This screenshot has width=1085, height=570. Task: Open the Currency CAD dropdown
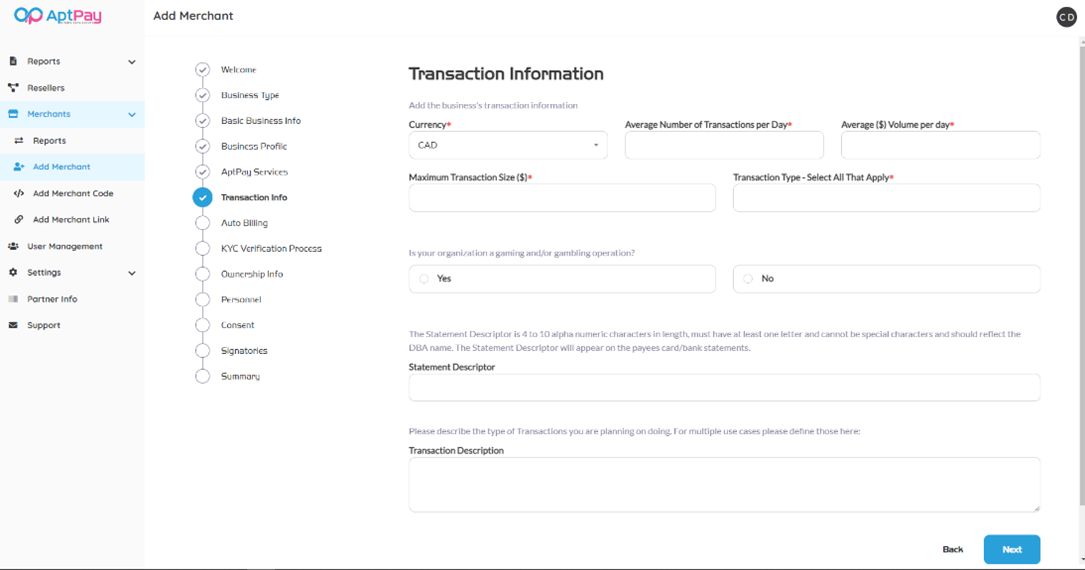[507, 145]
